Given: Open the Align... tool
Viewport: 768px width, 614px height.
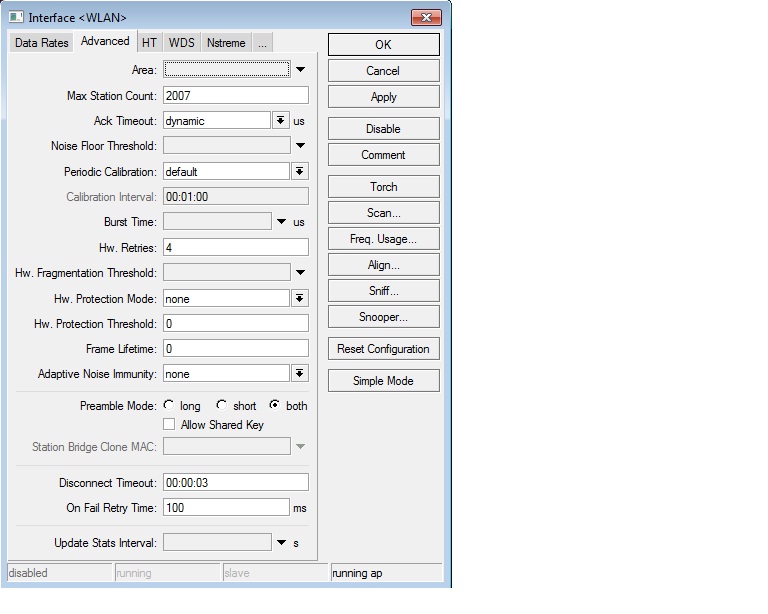Looking at the screenshot, I should [x=384, y=265].
